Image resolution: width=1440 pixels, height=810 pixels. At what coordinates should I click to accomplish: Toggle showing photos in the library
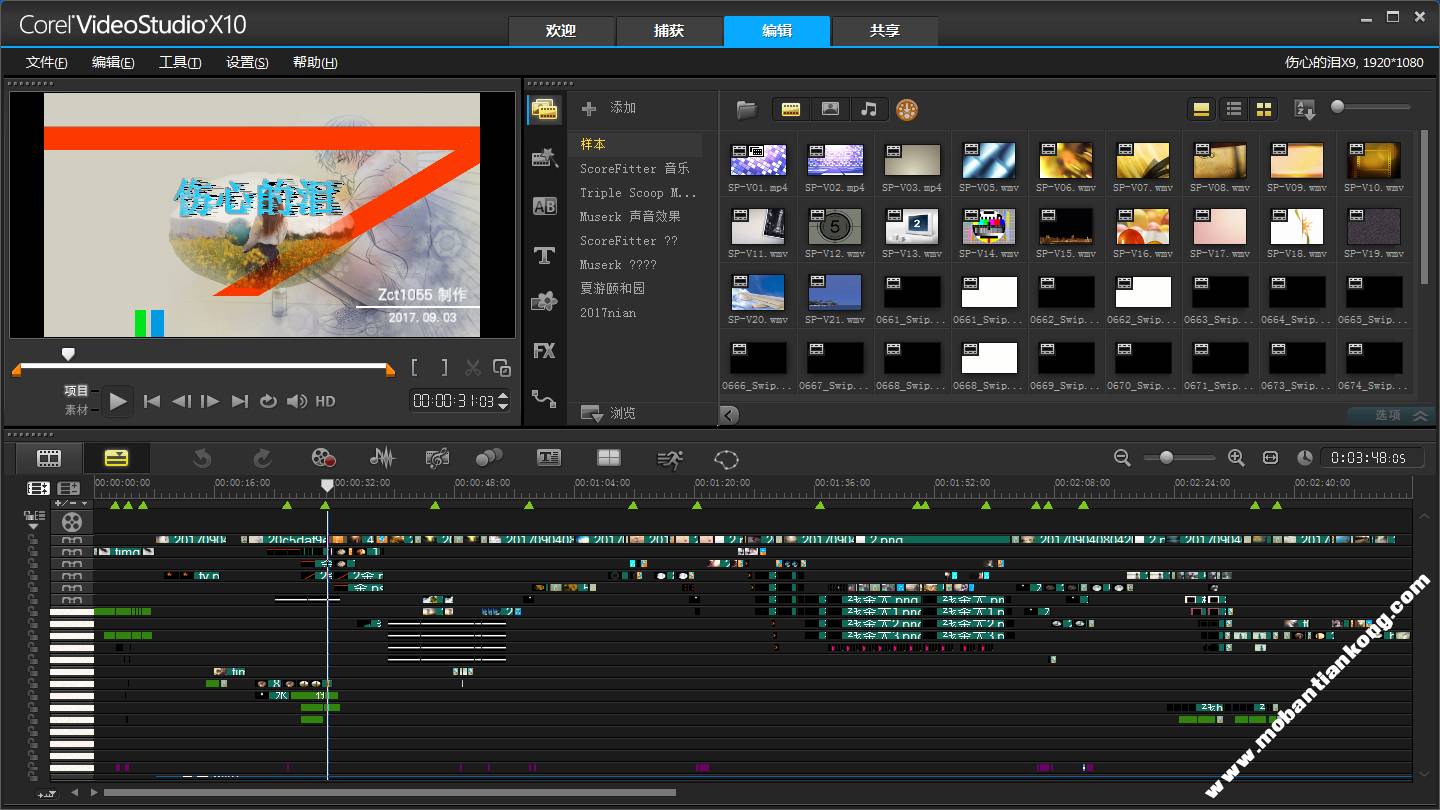tap(830, 109)
